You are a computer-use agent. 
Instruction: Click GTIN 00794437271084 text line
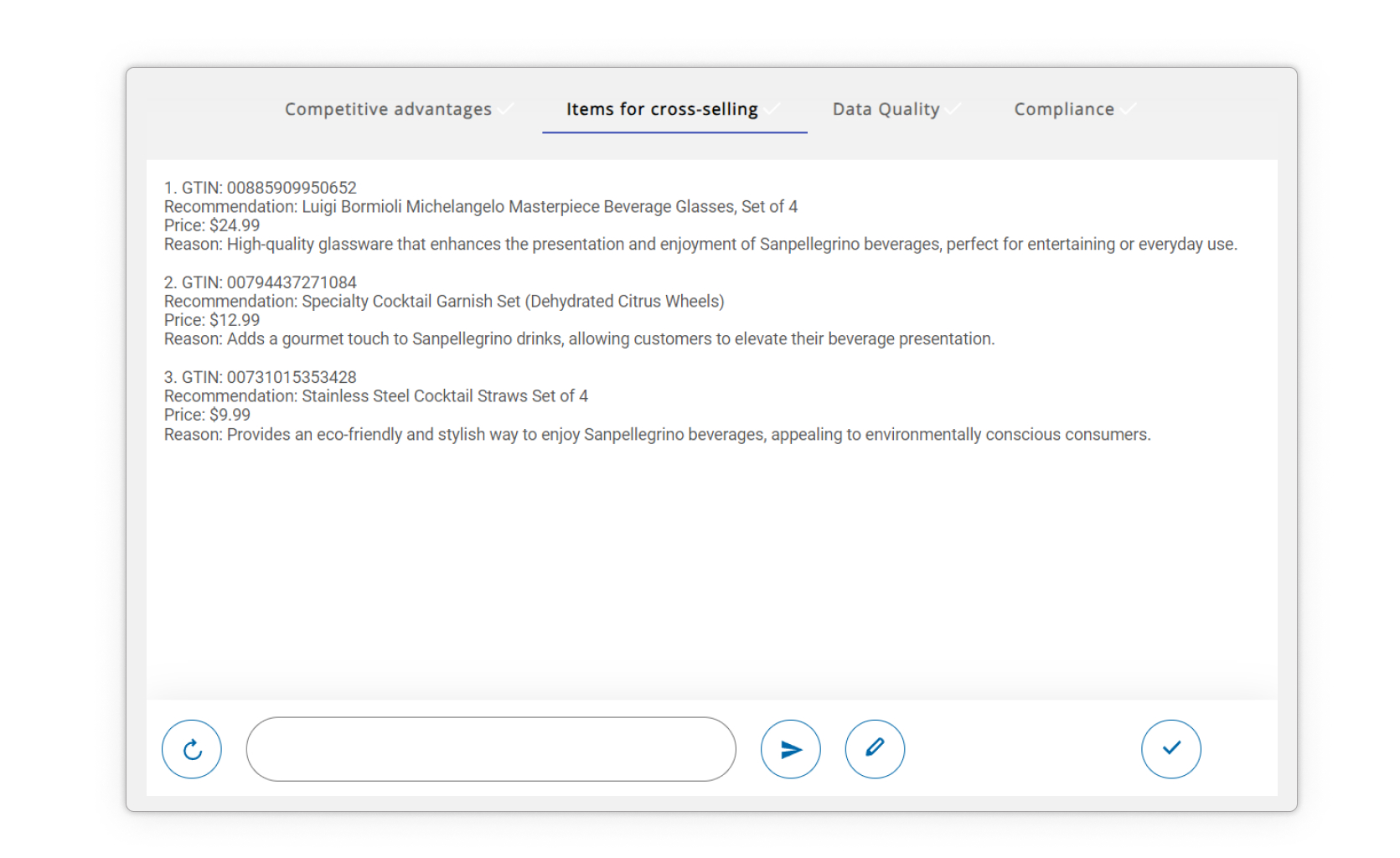pos(261,282)
